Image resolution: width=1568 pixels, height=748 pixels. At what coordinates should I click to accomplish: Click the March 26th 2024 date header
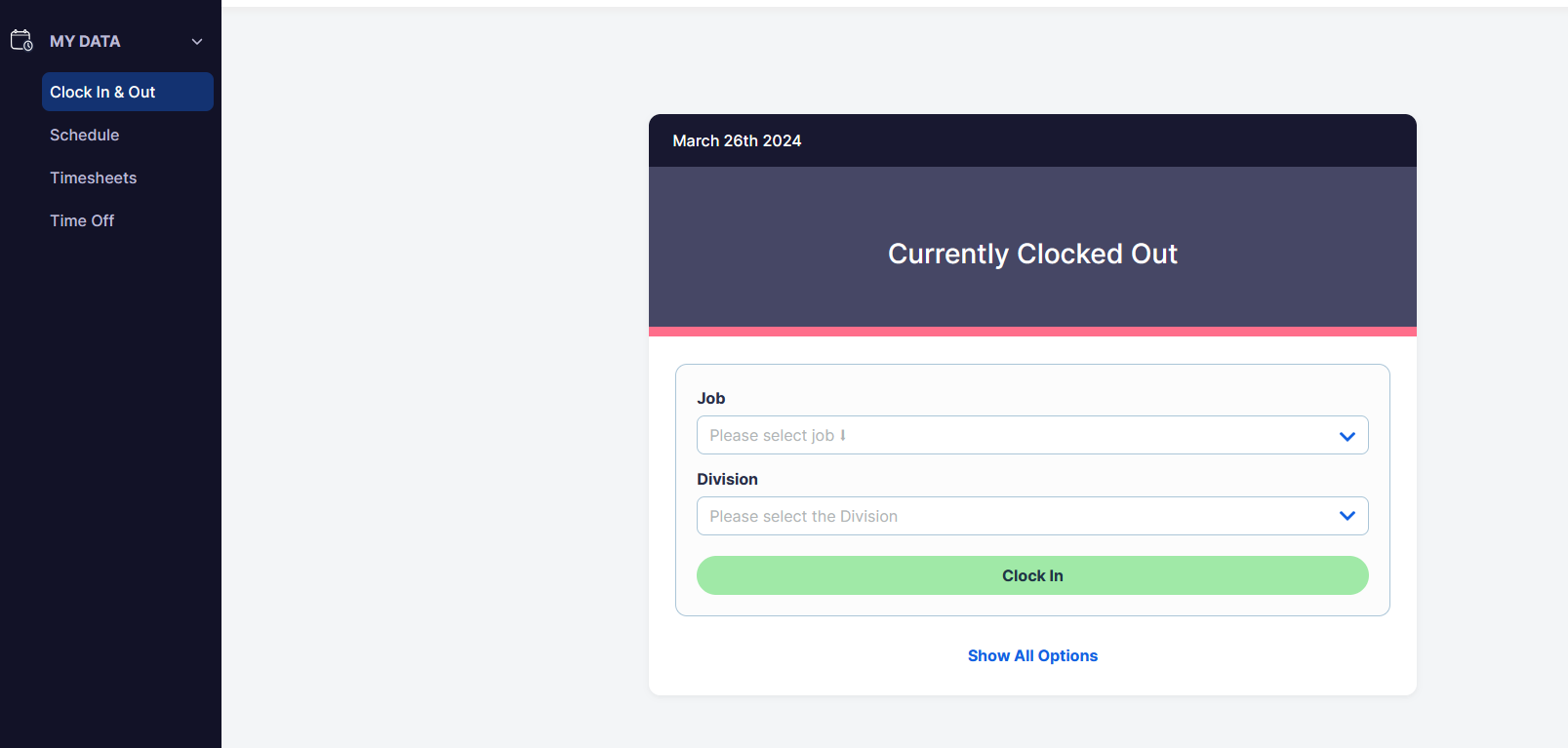[x=737, y=140]
